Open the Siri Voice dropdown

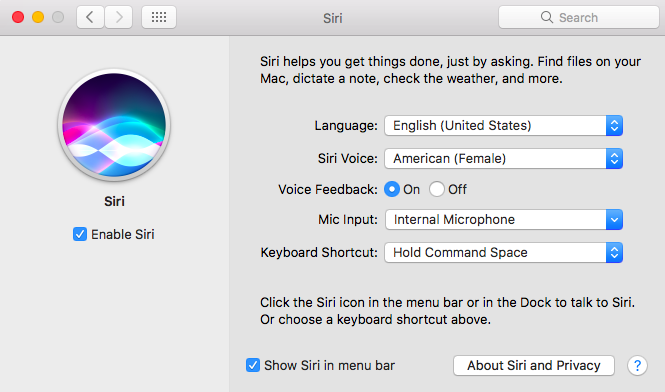[x=503, y=159]
